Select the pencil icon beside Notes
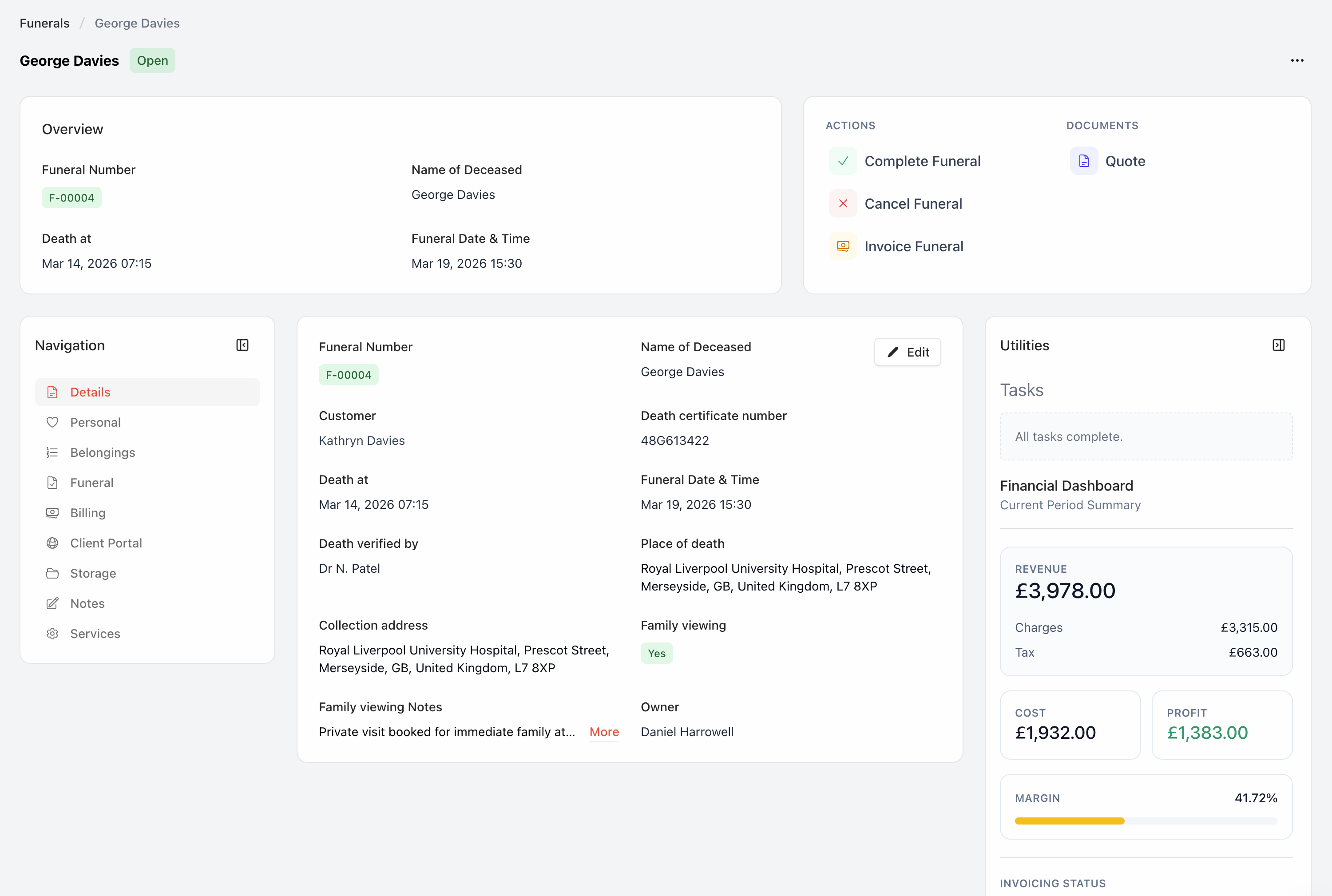 [x=52, y=603]
